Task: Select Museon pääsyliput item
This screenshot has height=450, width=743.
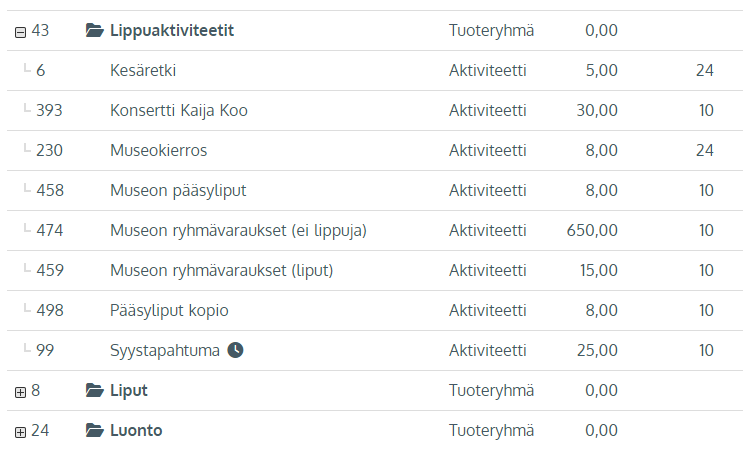Action: (x=178, y=190)
